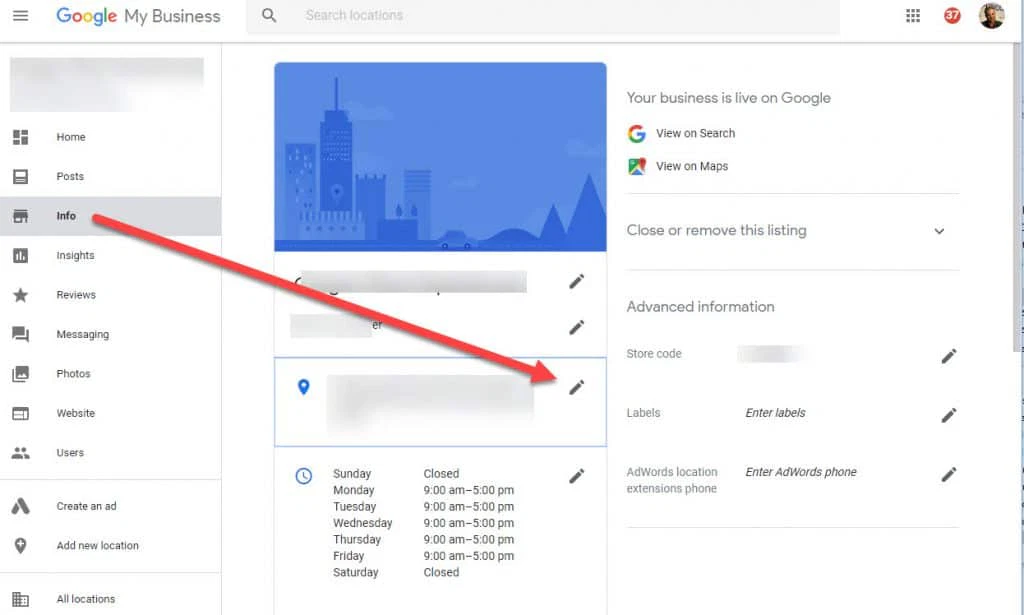Edit AdWords location extensions phone

949,474
